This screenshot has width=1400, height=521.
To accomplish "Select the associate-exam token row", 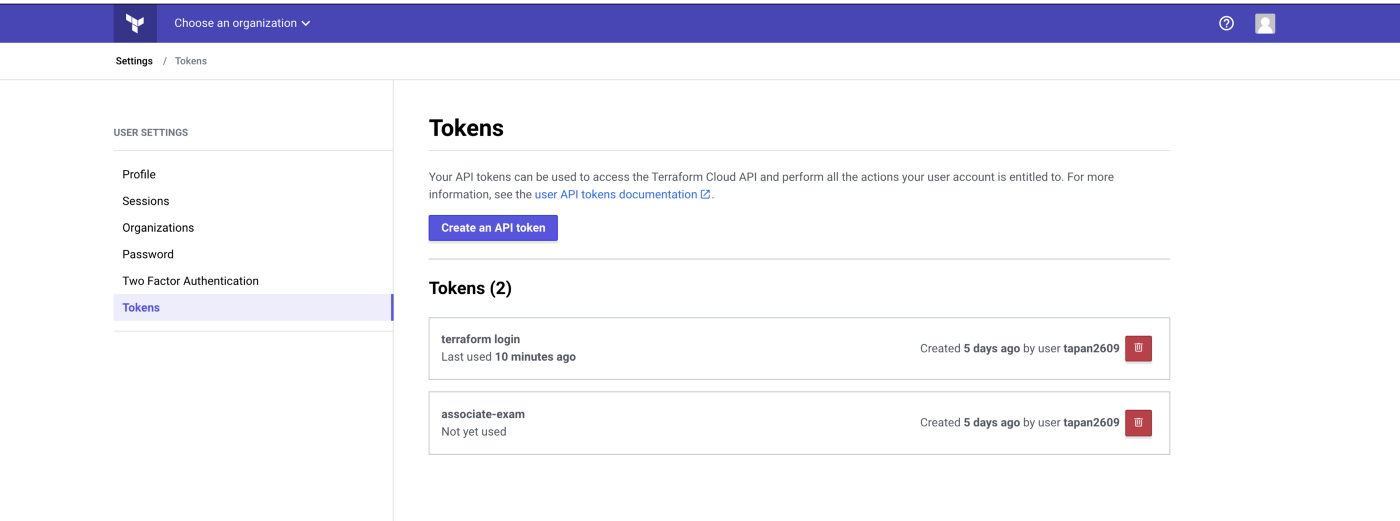I will [799, 423].
